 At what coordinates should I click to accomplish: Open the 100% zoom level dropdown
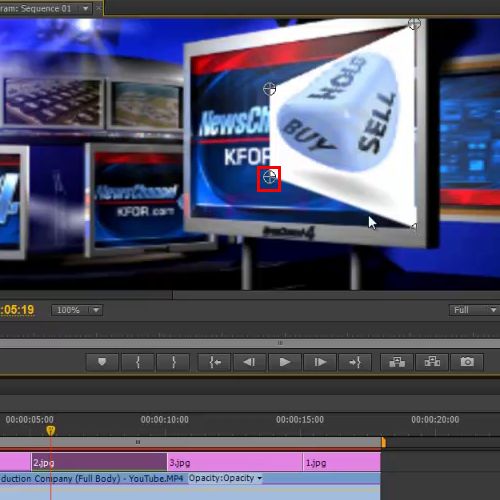(x=77, y=310)
